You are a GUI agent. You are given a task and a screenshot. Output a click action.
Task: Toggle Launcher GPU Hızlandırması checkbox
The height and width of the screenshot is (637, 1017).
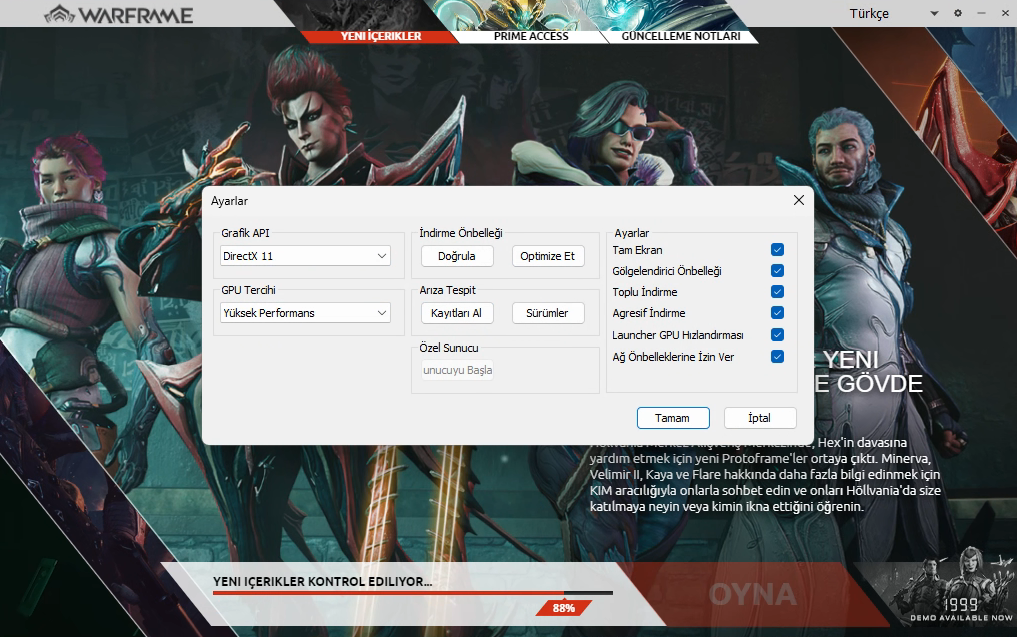[x=777, y=335]
